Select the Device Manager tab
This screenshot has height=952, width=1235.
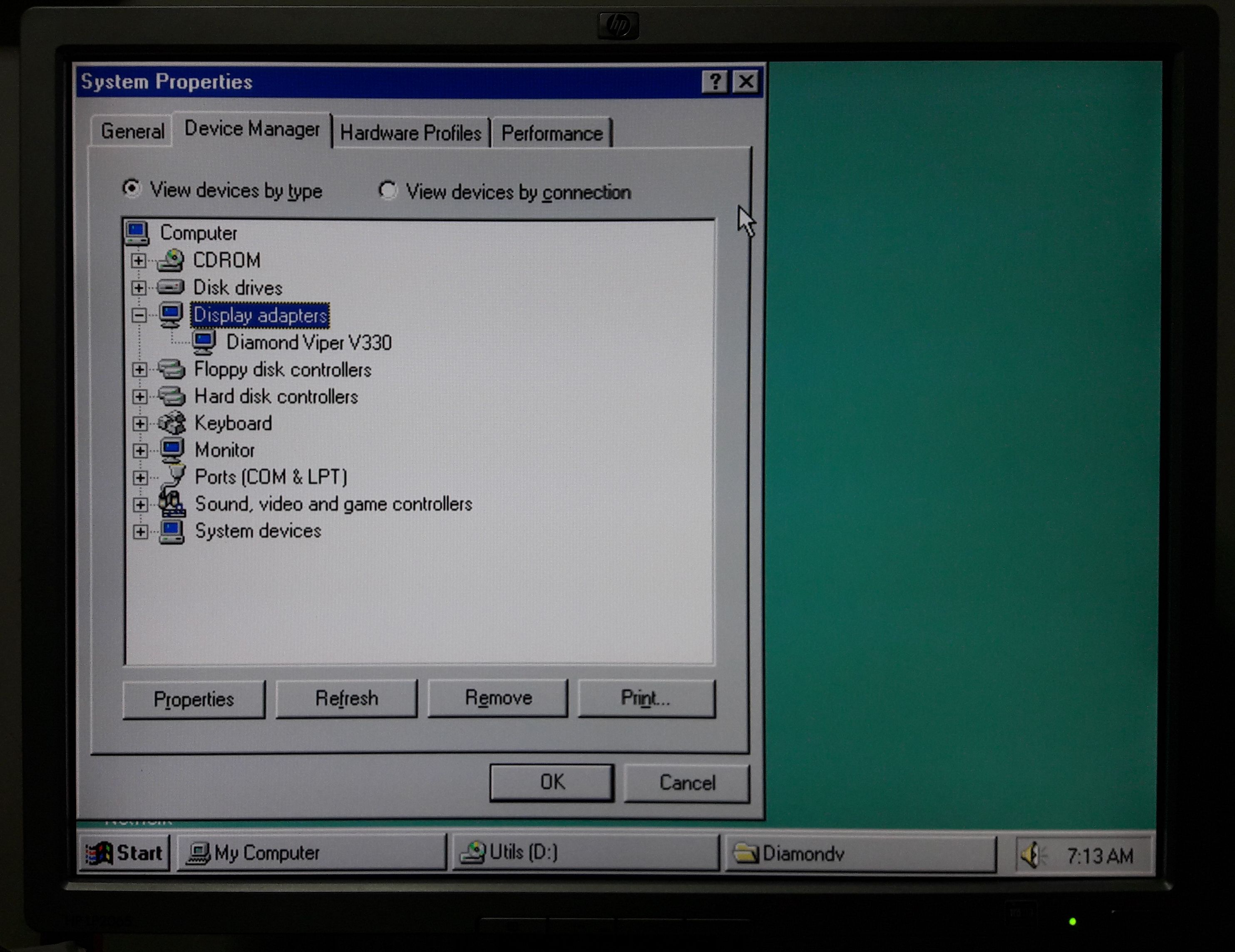pyautogui.click(x=252, y=129)
